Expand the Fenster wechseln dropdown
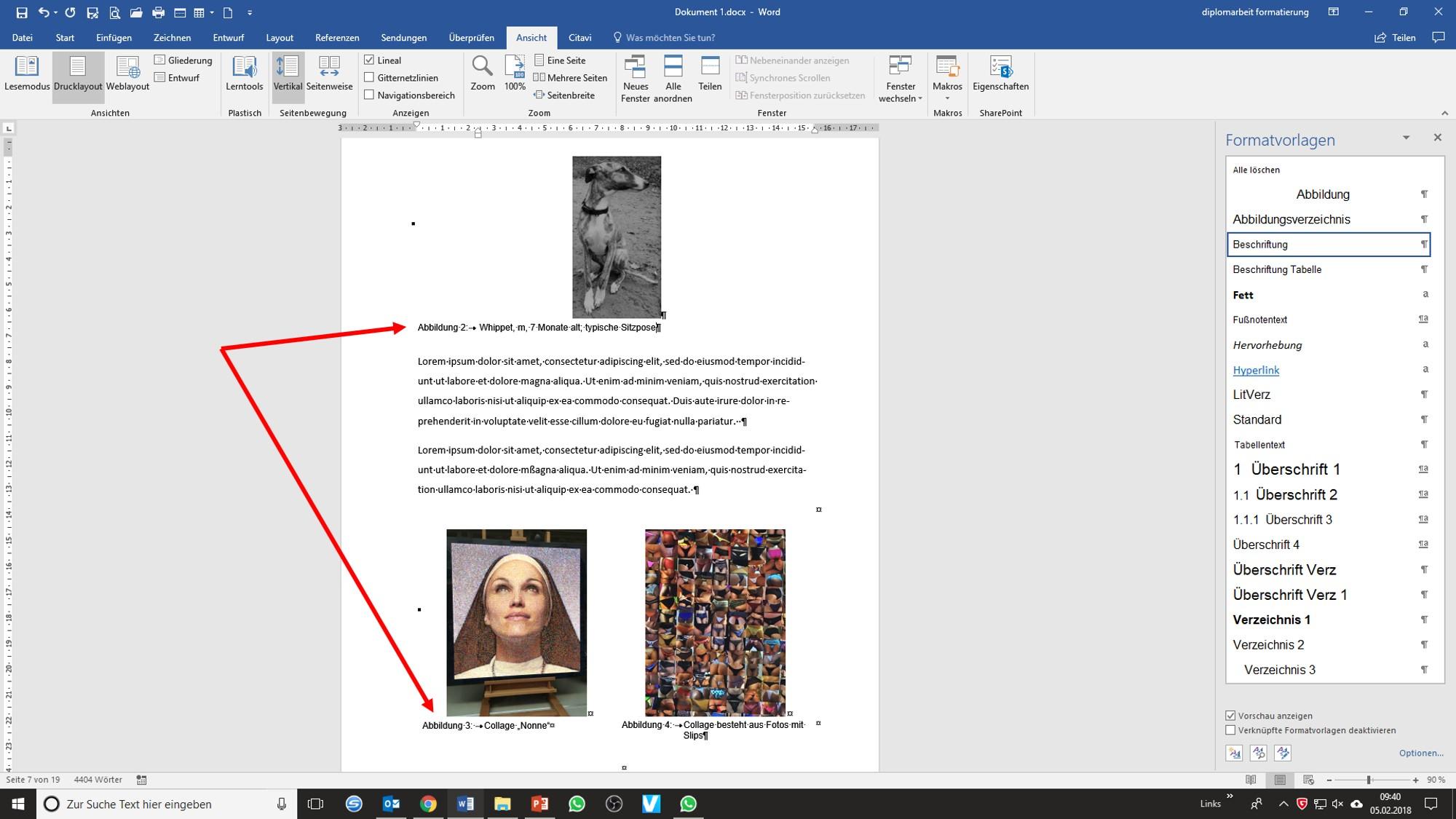 coord(901,79)
